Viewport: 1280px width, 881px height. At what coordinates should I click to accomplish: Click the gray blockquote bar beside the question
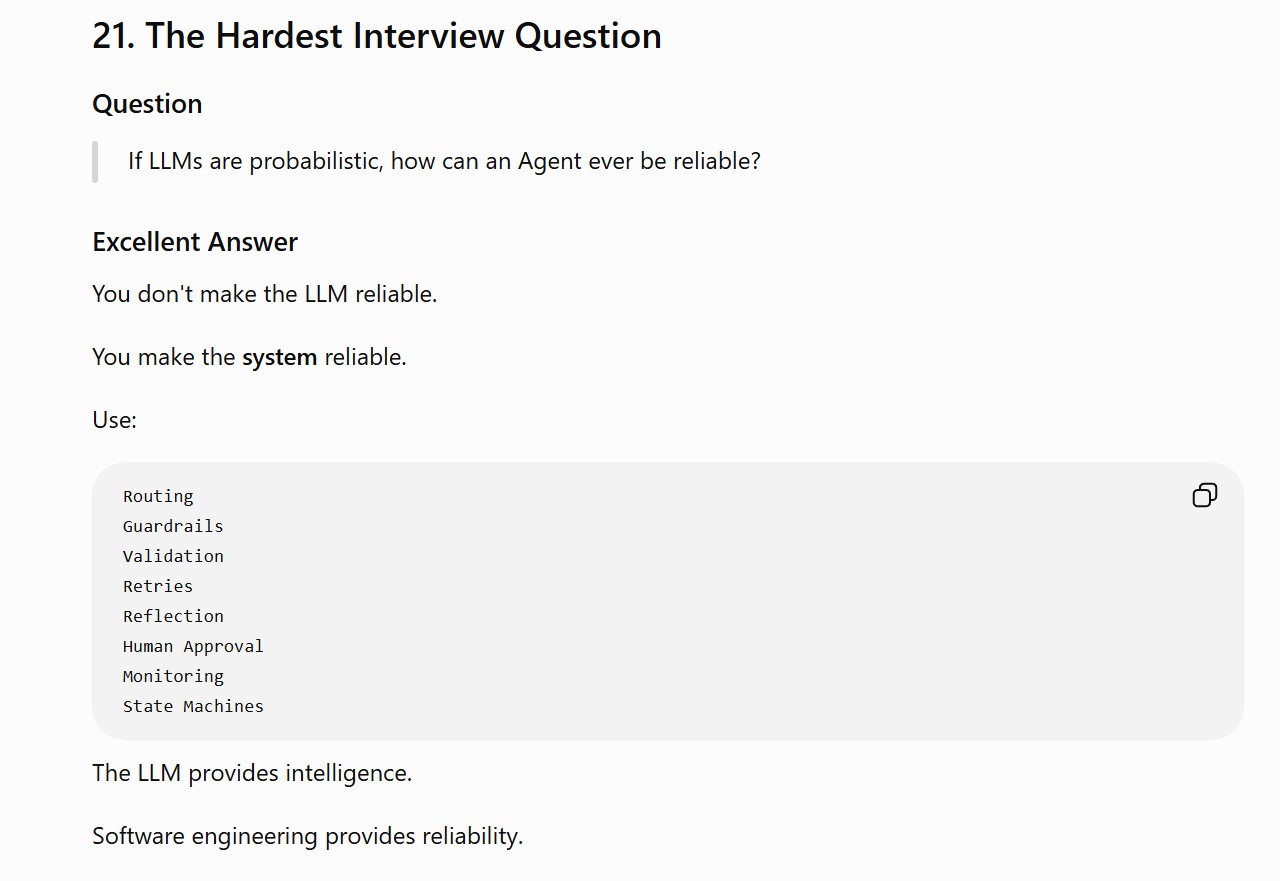tap(95, 161)
